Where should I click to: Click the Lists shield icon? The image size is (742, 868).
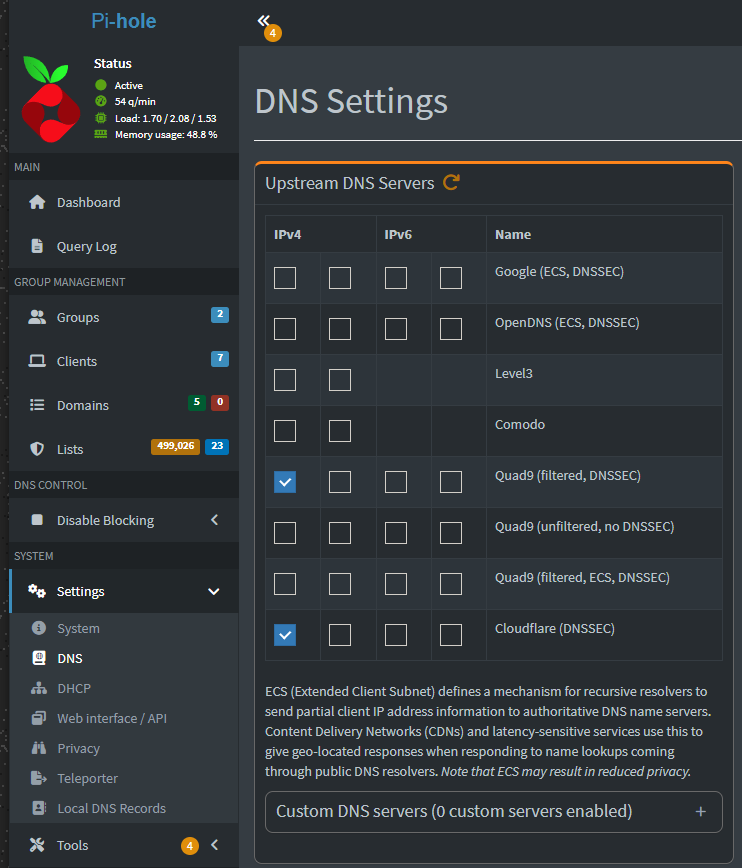coord(37,449)
